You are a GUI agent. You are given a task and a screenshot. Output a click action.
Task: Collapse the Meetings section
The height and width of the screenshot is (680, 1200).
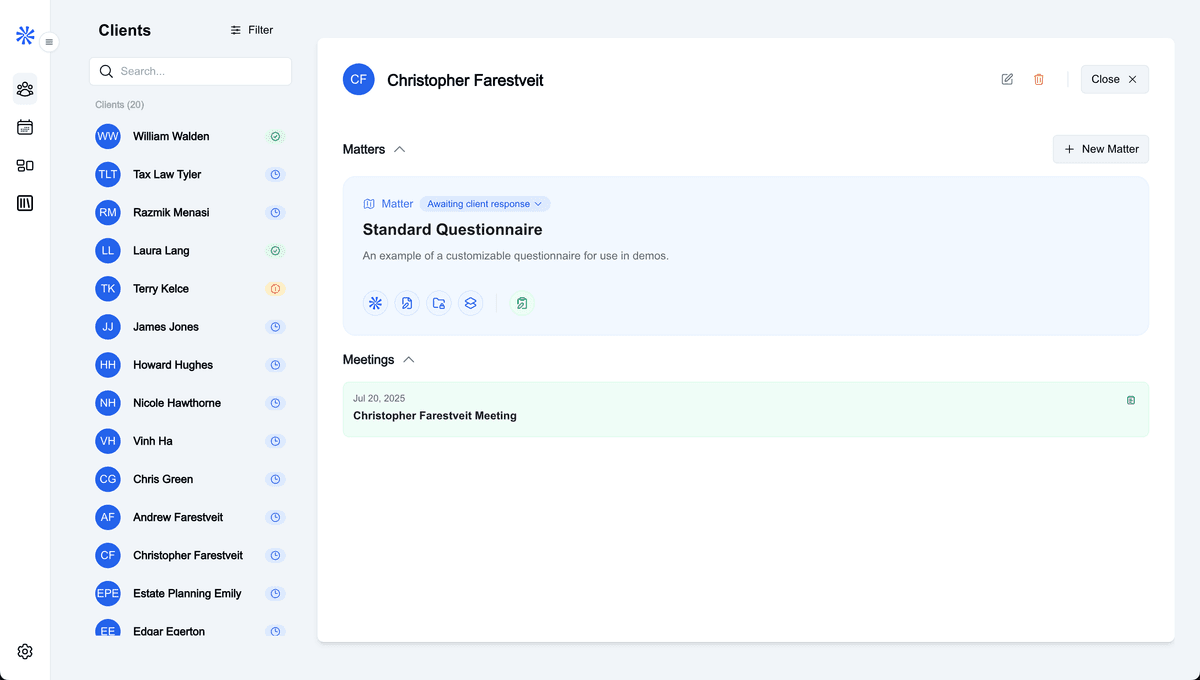[408, 360]
